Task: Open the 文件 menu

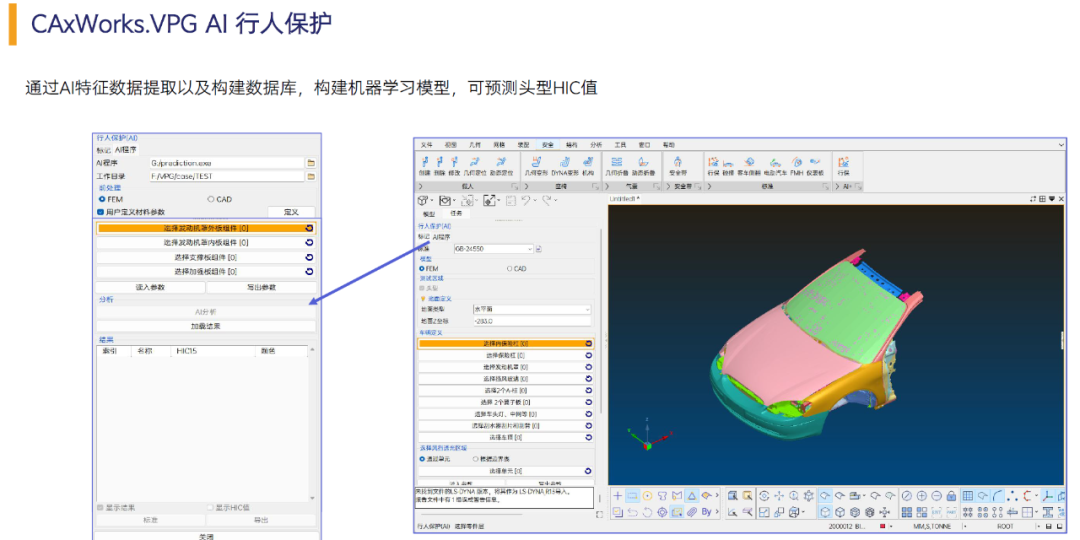Action: pos(426,145)
